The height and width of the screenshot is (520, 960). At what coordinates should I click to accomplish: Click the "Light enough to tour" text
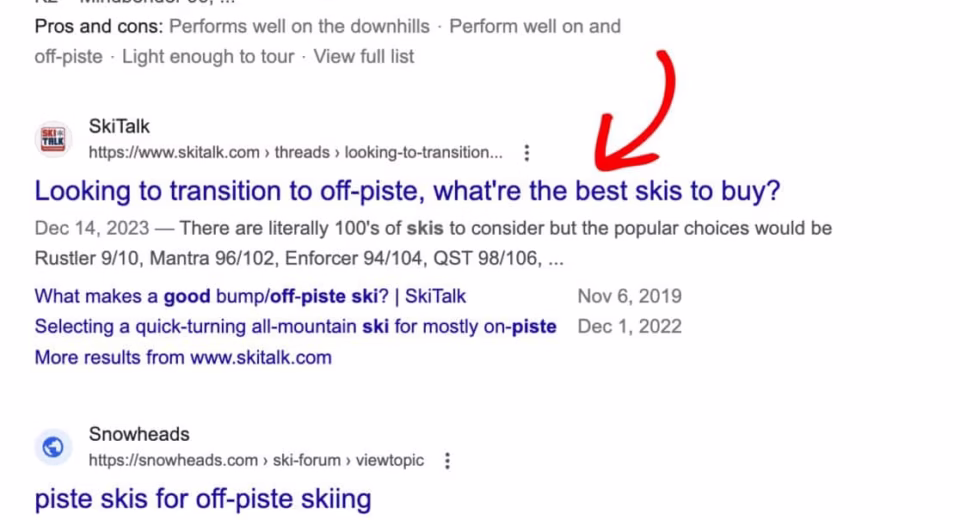pos(208,57)
